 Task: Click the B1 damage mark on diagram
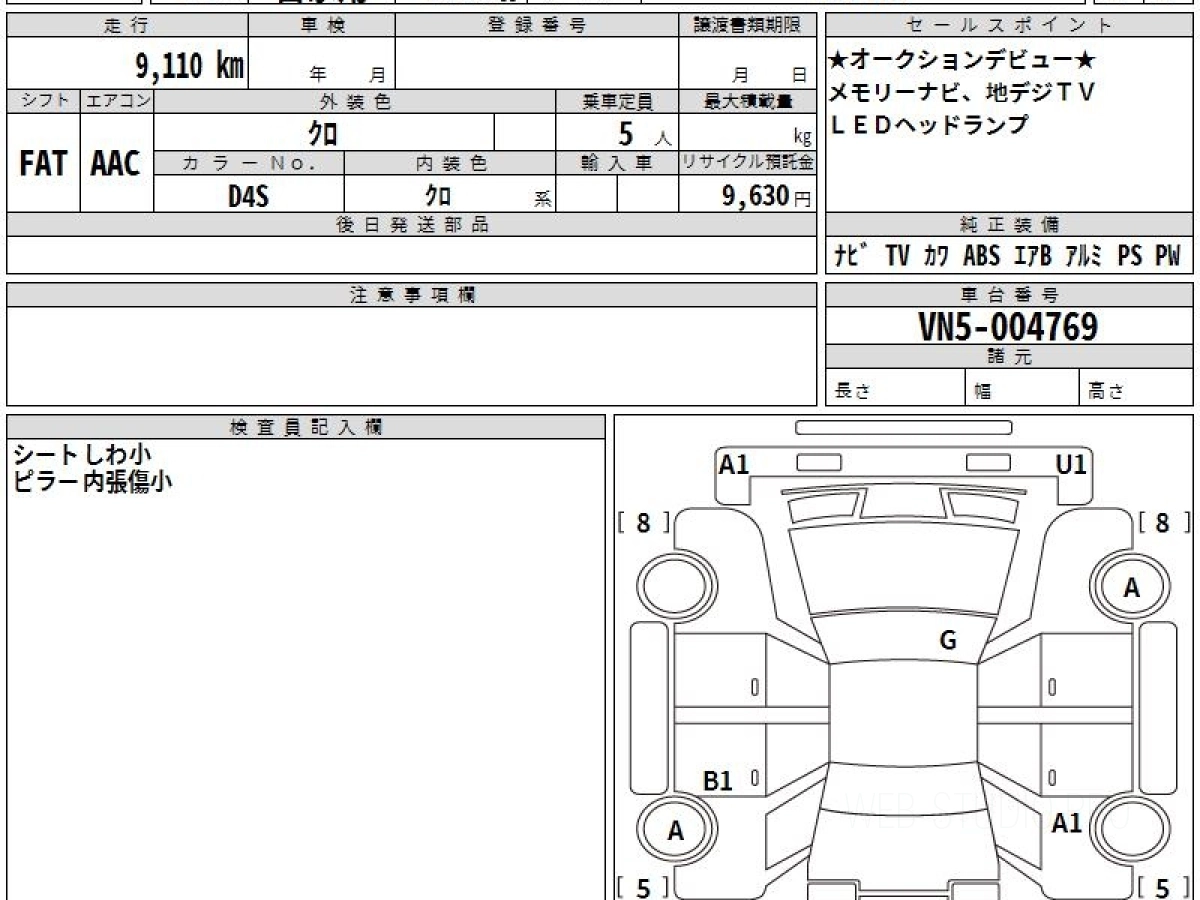[718, 781]
